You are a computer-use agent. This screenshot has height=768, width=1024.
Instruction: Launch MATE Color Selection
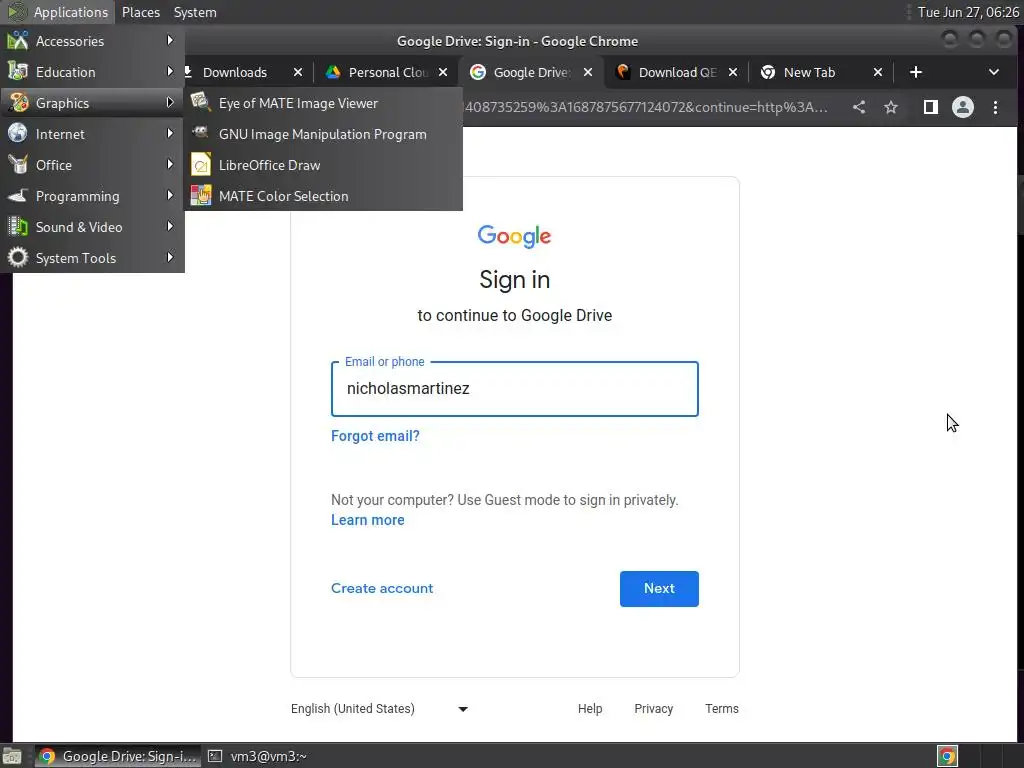click(323, 196)
